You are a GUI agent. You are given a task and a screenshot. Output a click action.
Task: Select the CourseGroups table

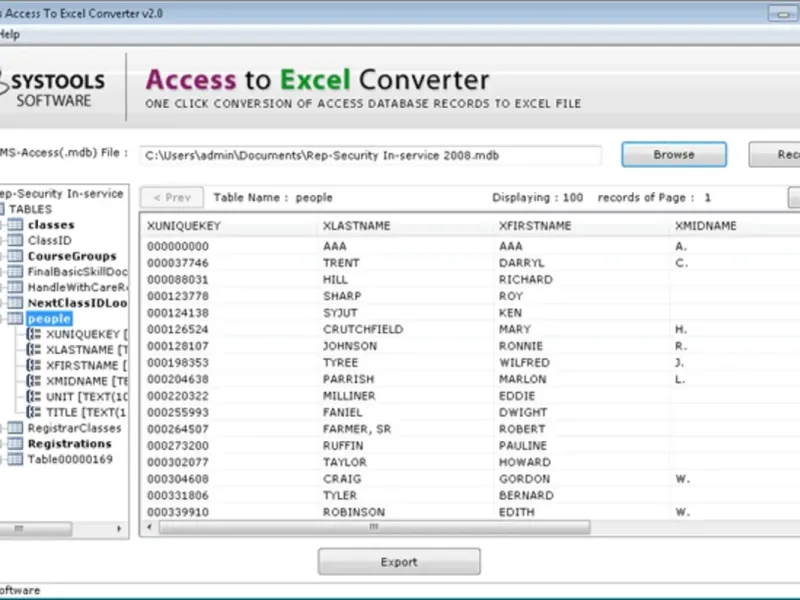pyautogui.click(x=72, y=256)
